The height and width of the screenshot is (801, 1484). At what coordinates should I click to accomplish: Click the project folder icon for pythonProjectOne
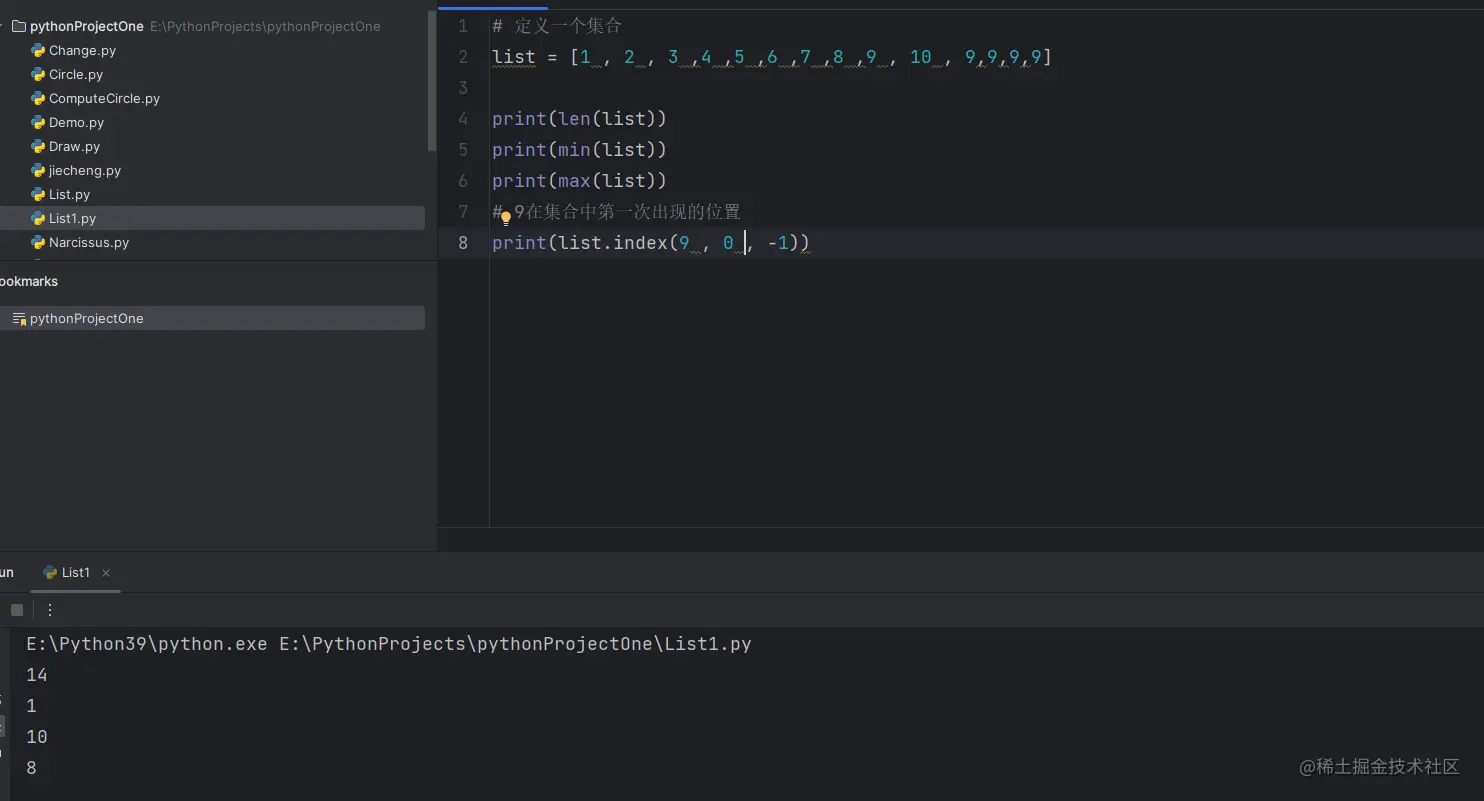pos(18,26)
